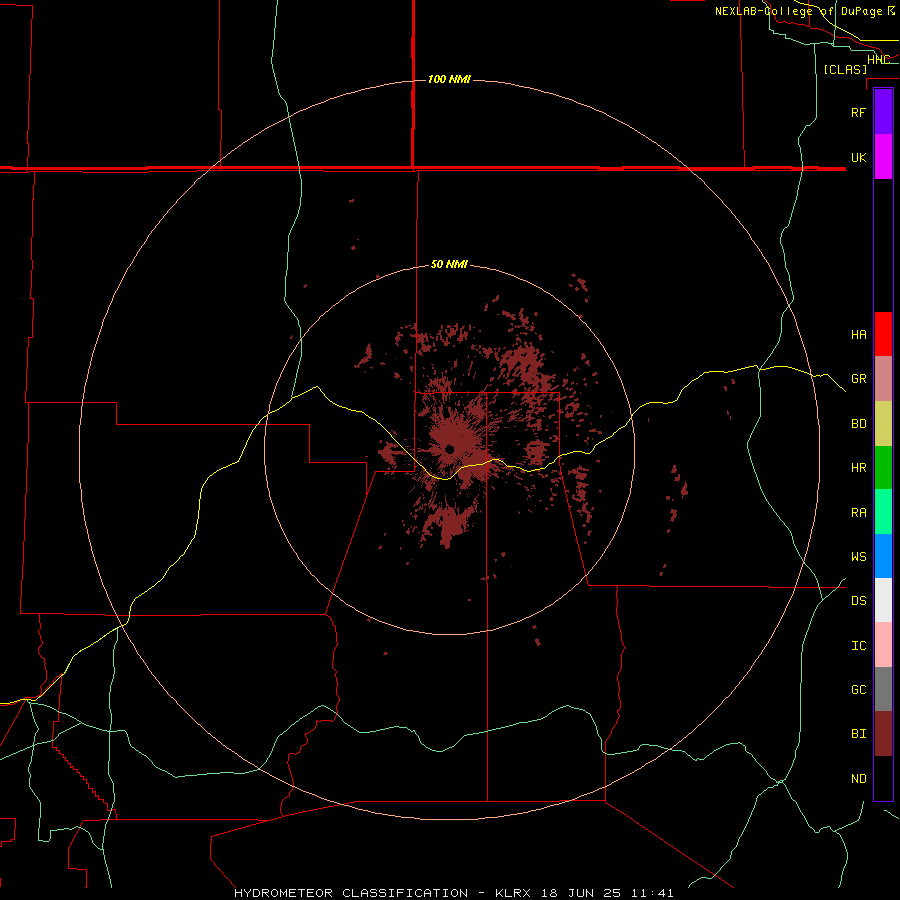900x900 pixels.
Task: Click the HYDROMETEOR CLASSIFICATION title text
Action: coord(351,893)
